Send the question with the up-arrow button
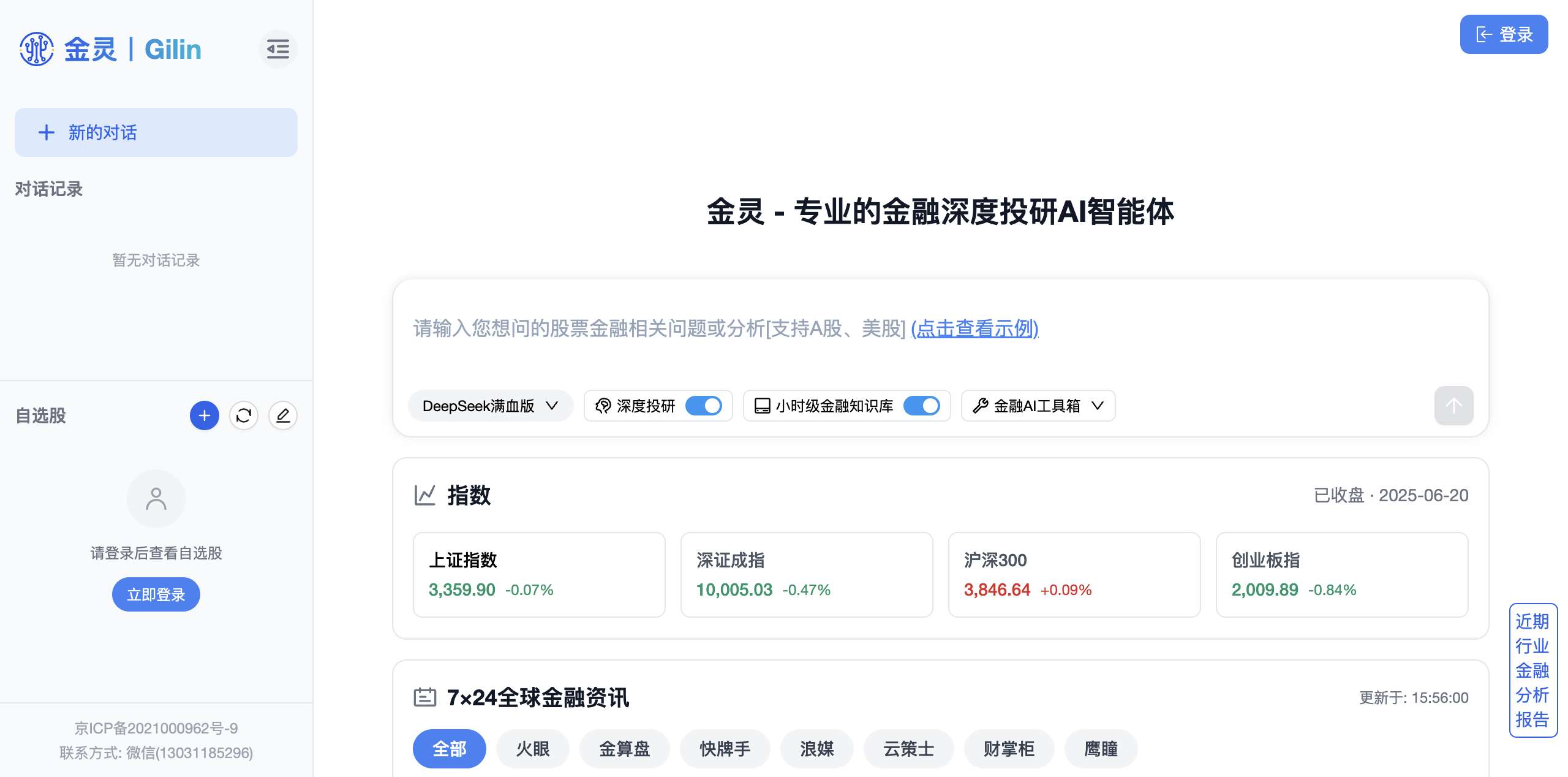 tap(1453, 405)
